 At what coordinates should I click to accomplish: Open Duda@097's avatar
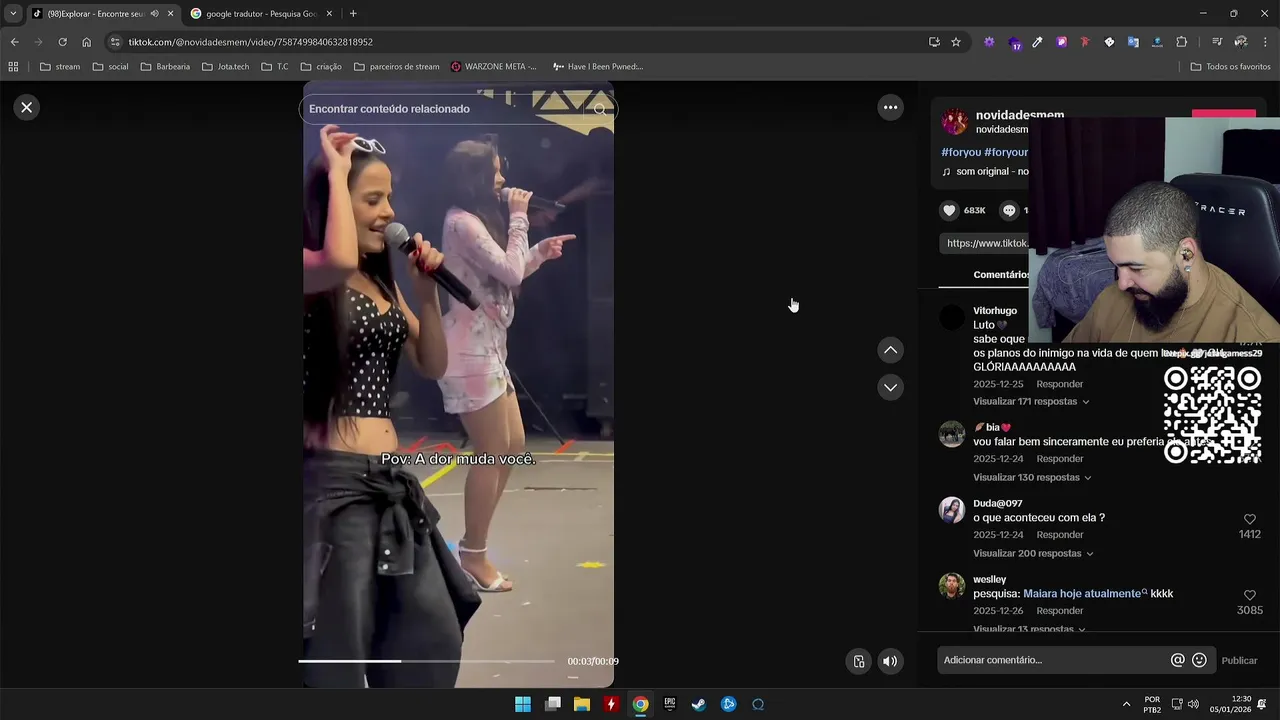coord(951,510)
